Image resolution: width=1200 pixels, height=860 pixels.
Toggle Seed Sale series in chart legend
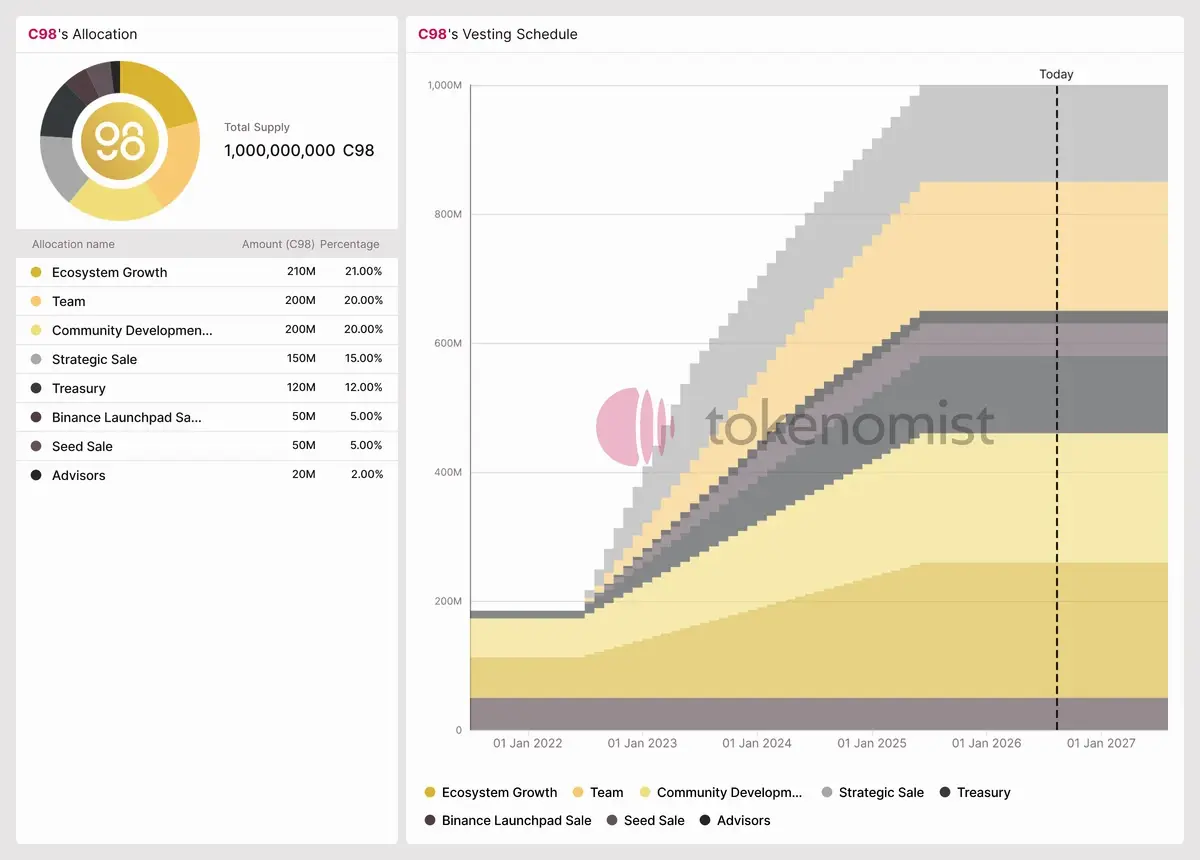(645, 820)
